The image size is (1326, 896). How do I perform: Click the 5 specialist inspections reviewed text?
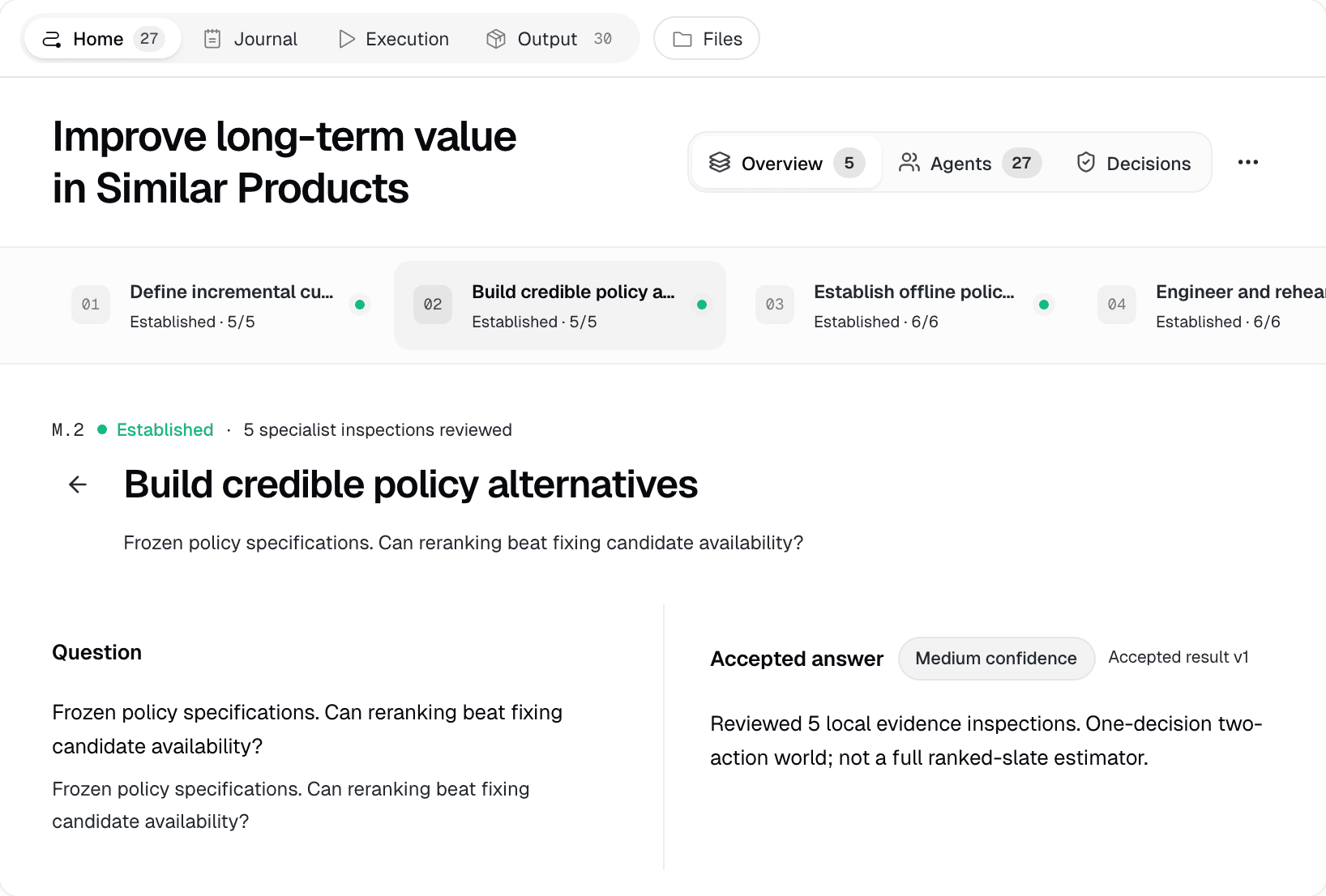378,429
